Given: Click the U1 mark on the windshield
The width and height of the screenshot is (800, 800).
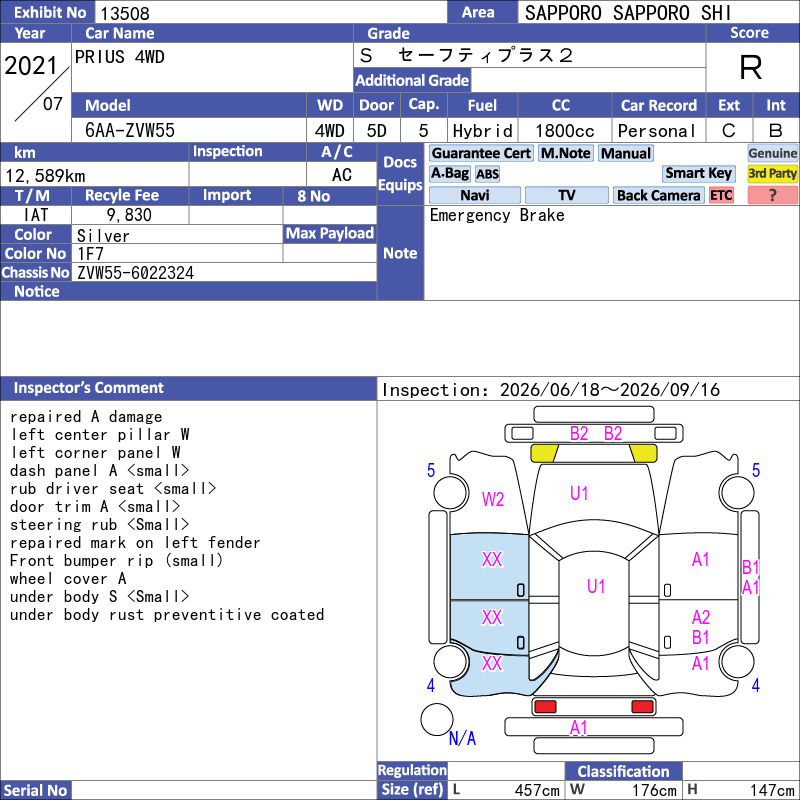Looking at the screenshot, I should pos(579,493).
